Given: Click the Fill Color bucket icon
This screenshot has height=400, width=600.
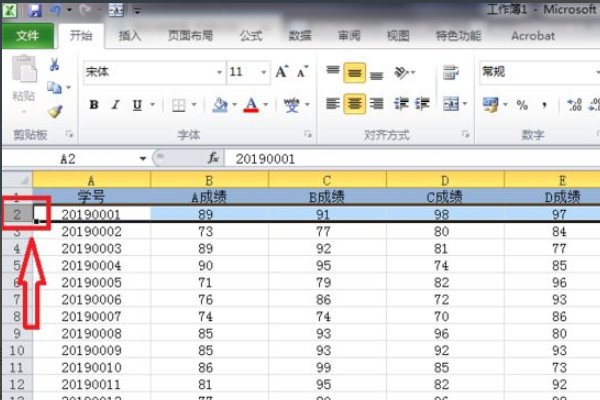Looking at the screenshot, I should (x=220, y=105).
